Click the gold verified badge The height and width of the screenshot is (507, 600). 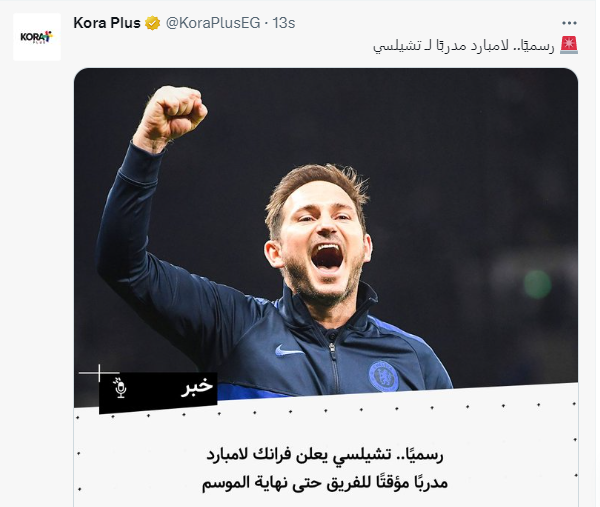click(152, 23)
